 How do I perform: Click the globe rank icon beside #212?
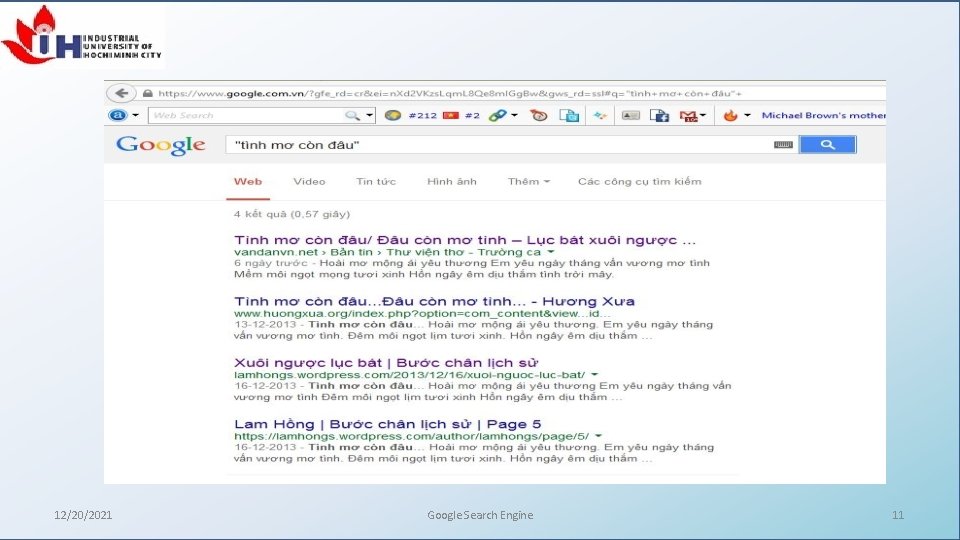point(392,115)
